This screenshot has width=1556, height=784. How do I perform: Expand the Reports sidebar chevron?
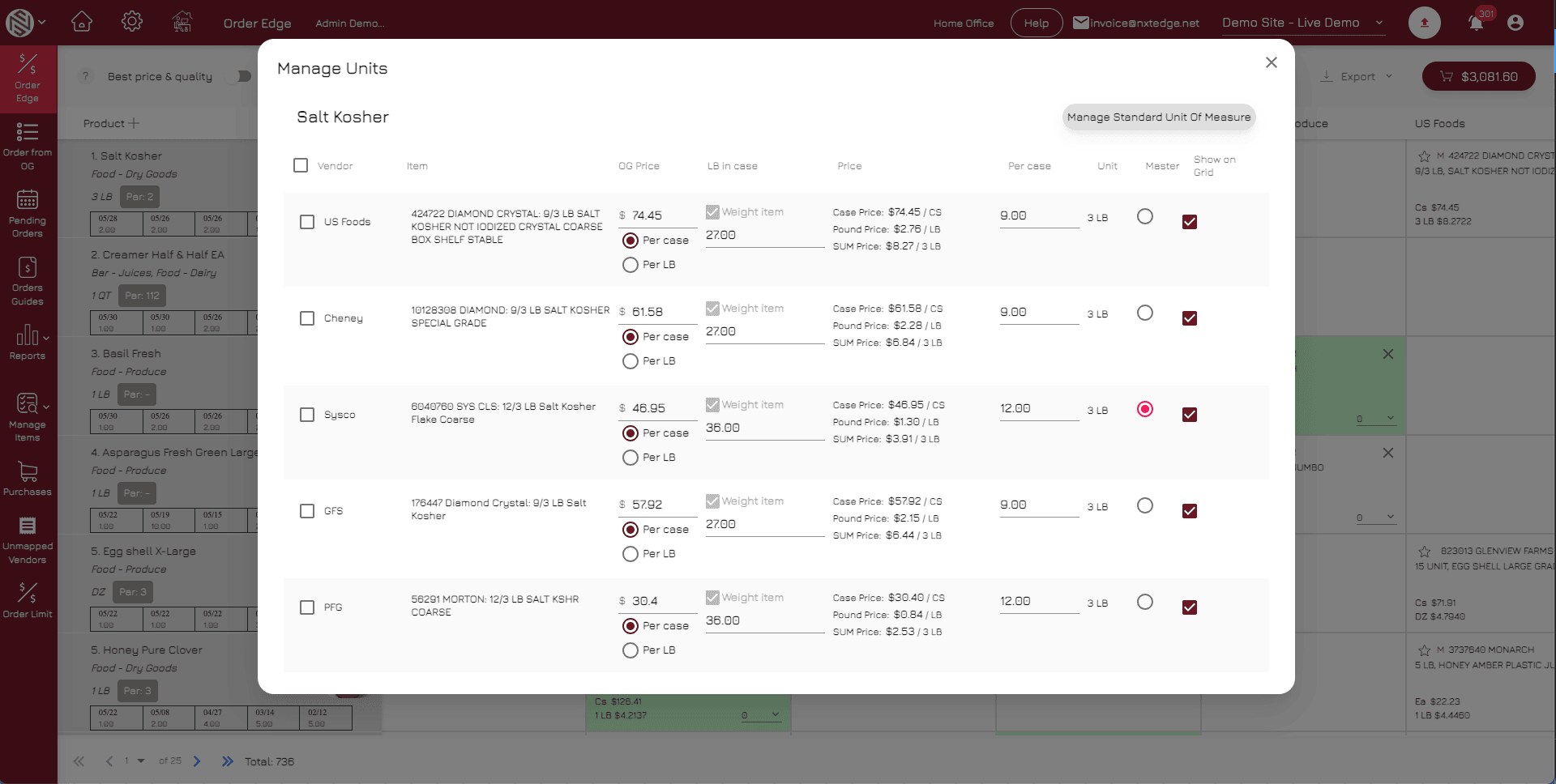tap(46, 338)
